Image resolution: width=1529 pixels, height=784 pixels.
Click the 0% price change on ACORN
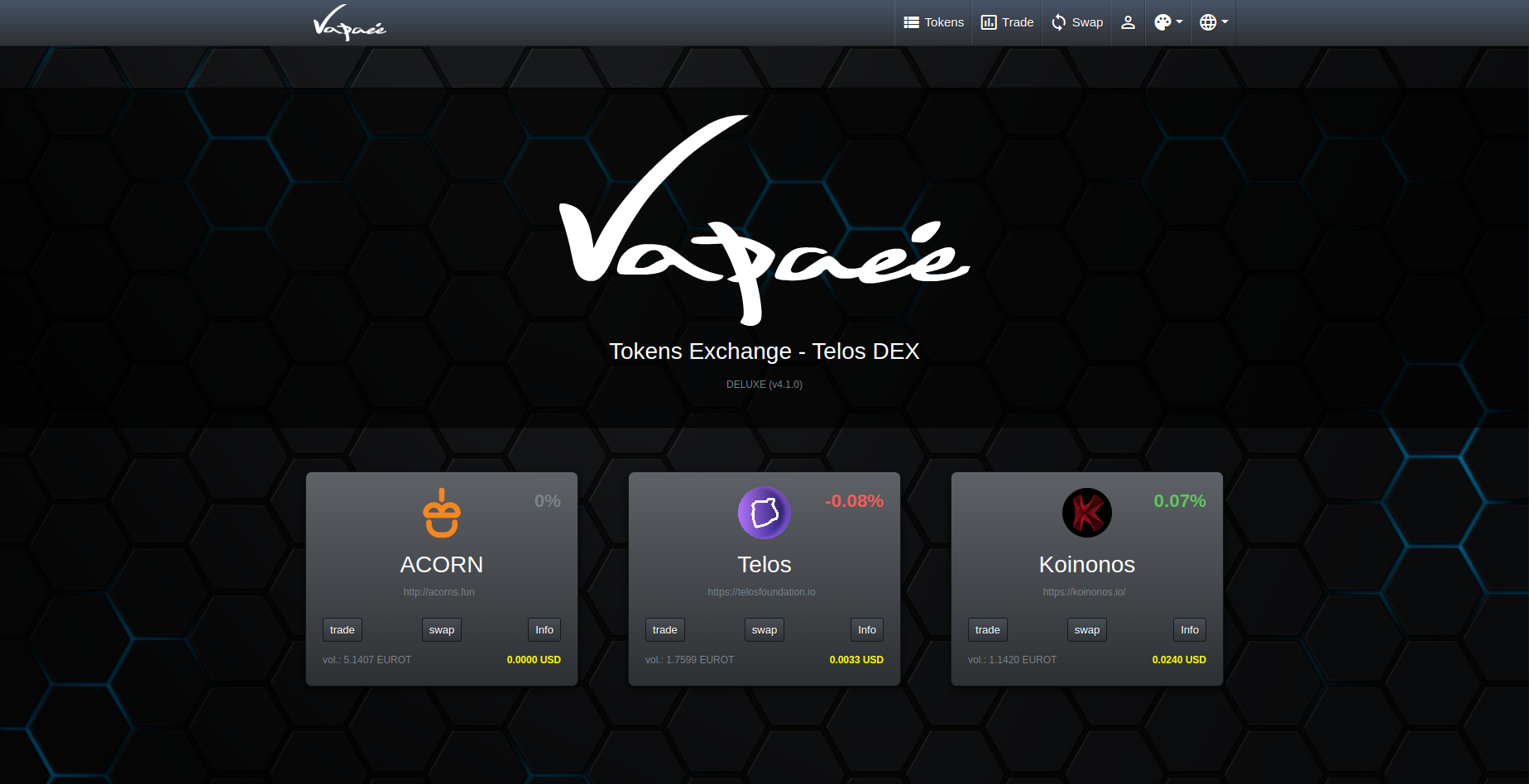tap(548, 501)
